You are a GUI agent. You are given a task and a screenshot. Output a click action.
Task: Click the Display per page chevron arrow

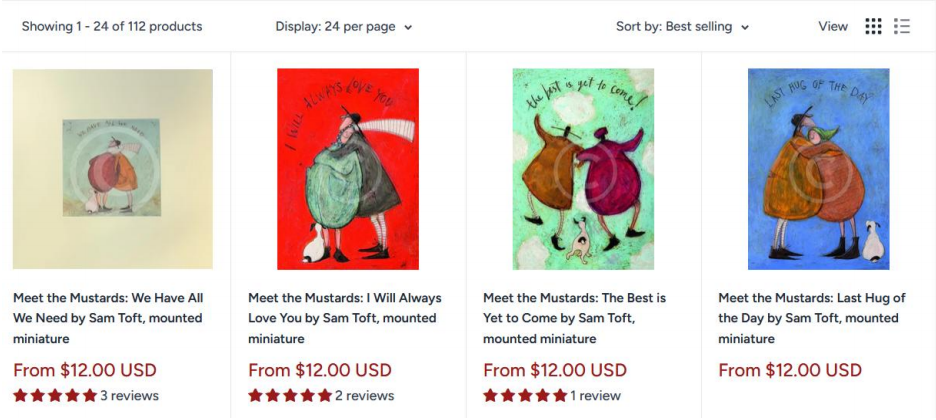pos(408,28)
